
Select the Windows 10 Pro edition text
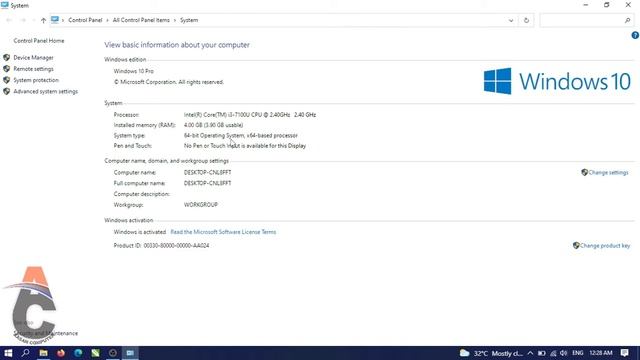[x=133, y=71]
